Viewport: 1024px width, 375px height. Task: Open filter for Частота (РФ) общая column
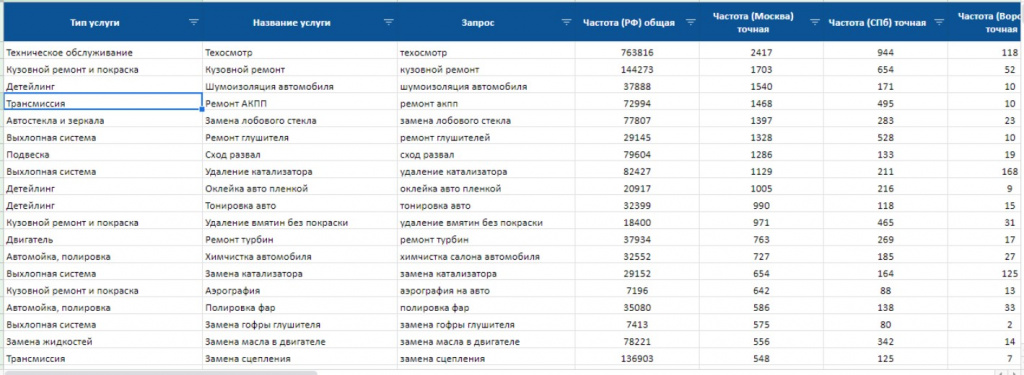(690, 22)
